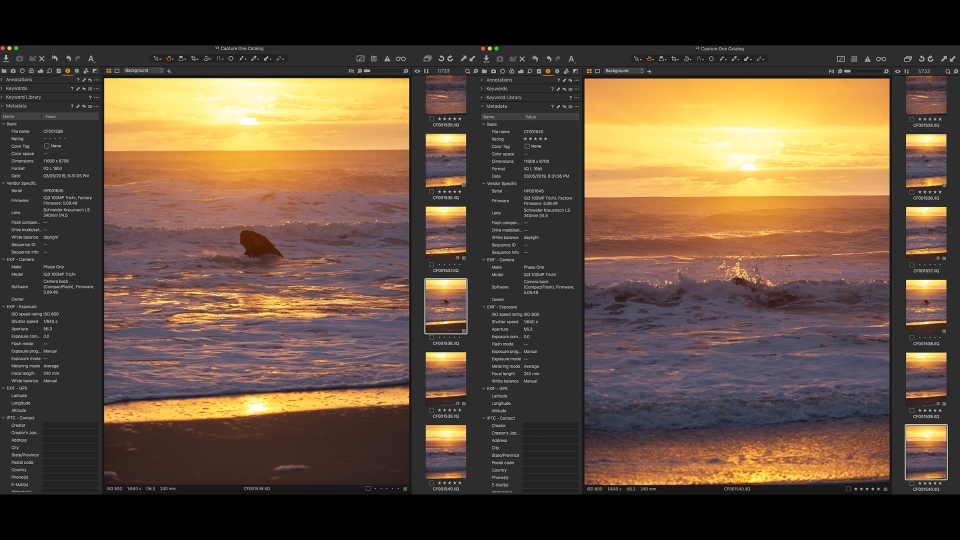
Task: Switch to single-view mode in right viewer
Action: (x=598, y=71)
